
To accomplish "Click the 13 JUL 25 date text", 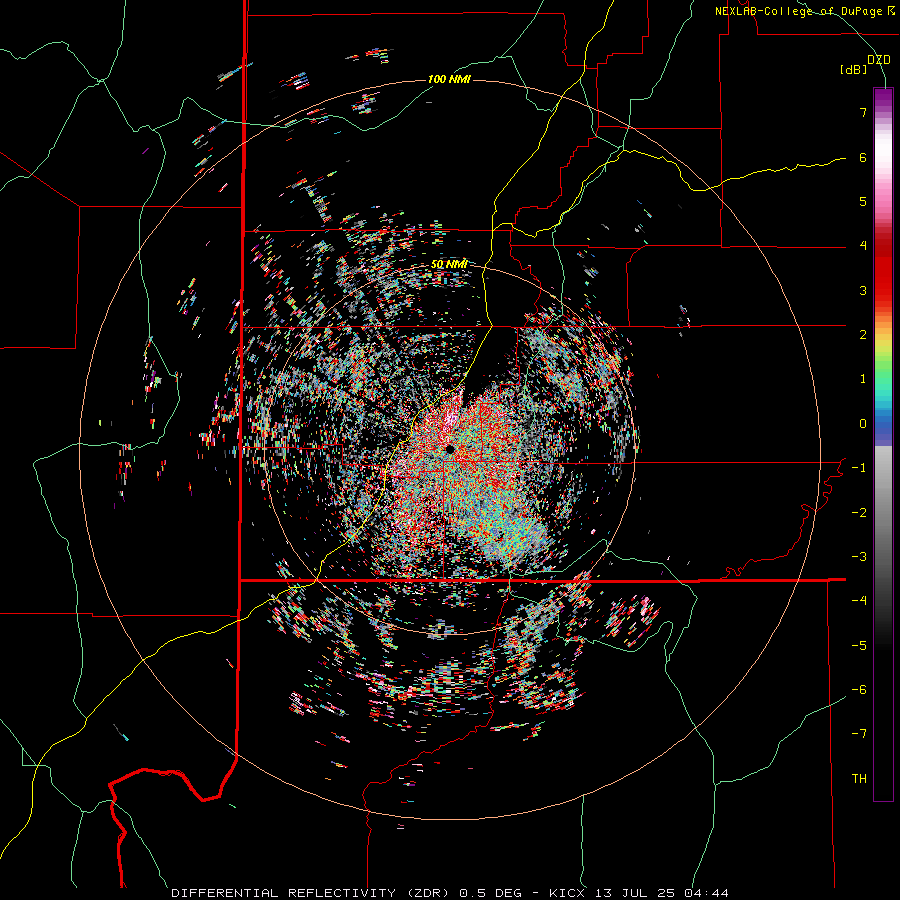I will coord(635,893).
